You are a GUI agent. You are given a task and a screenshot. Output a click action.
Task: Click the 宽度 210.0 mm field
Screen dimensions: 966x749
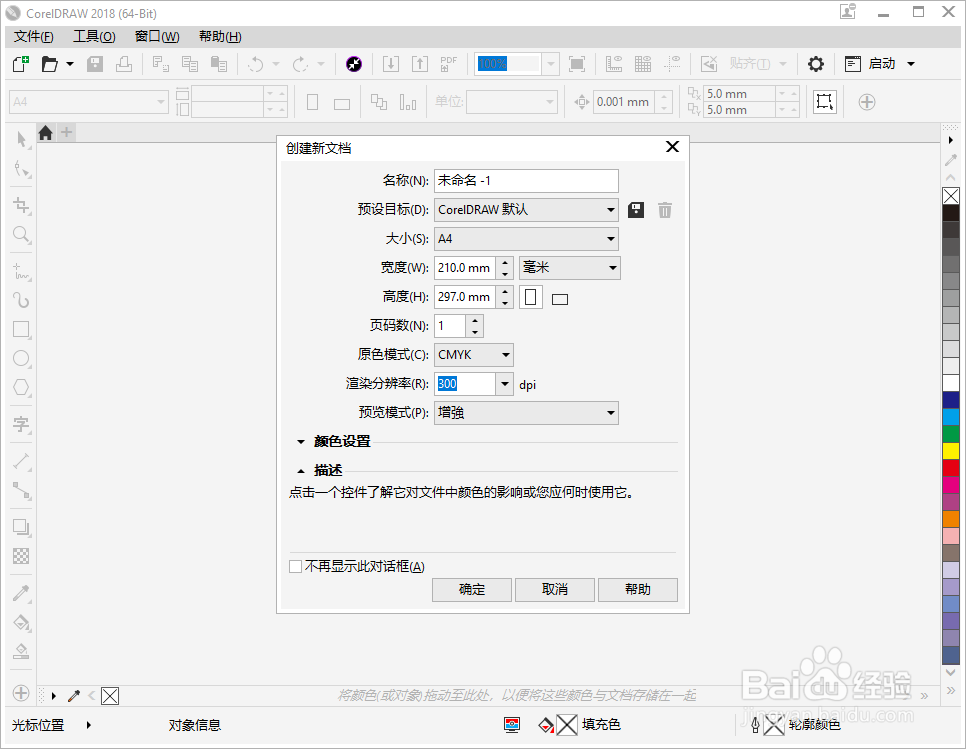[x=465, y=268]
